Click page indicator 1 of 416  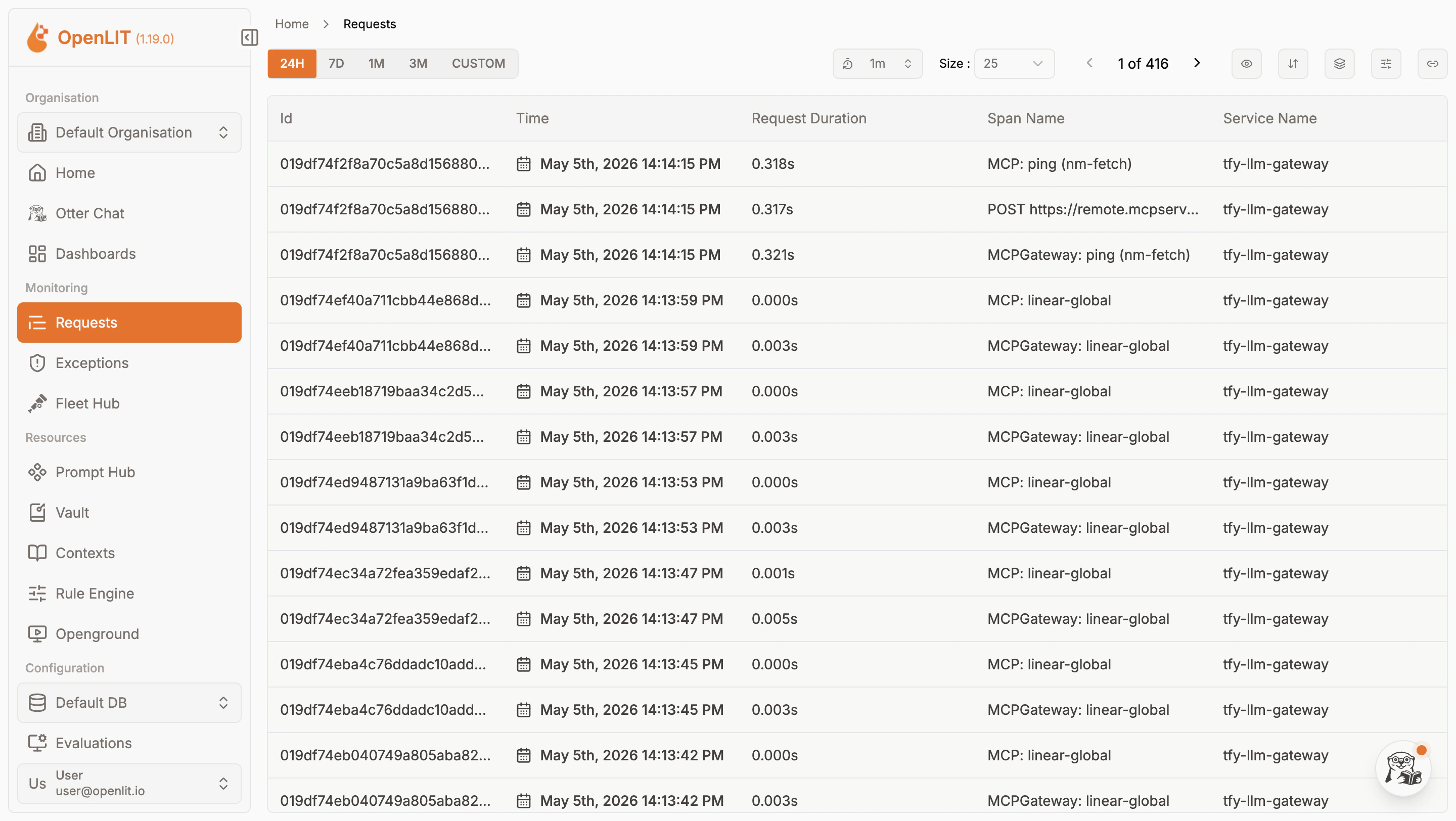click(1143, 63)
